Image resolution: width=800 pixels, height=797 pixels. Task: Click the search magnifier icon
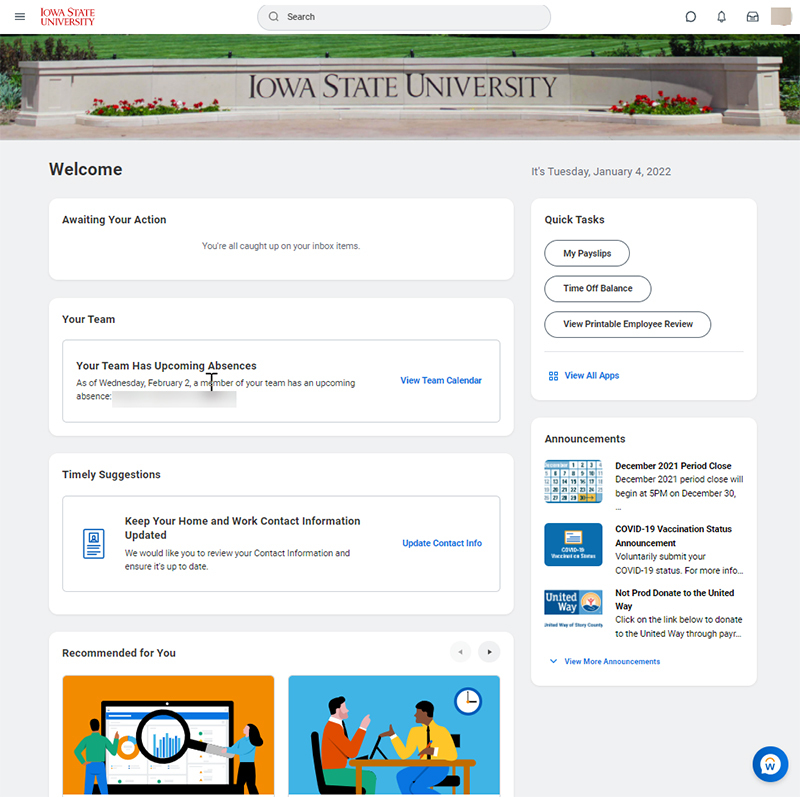273,17
